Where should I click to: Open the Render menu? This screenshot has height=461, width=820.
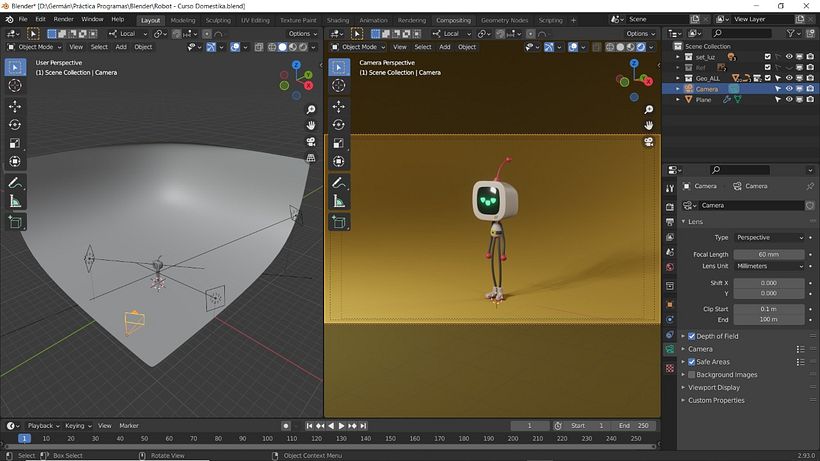click(x=63, y=19)
